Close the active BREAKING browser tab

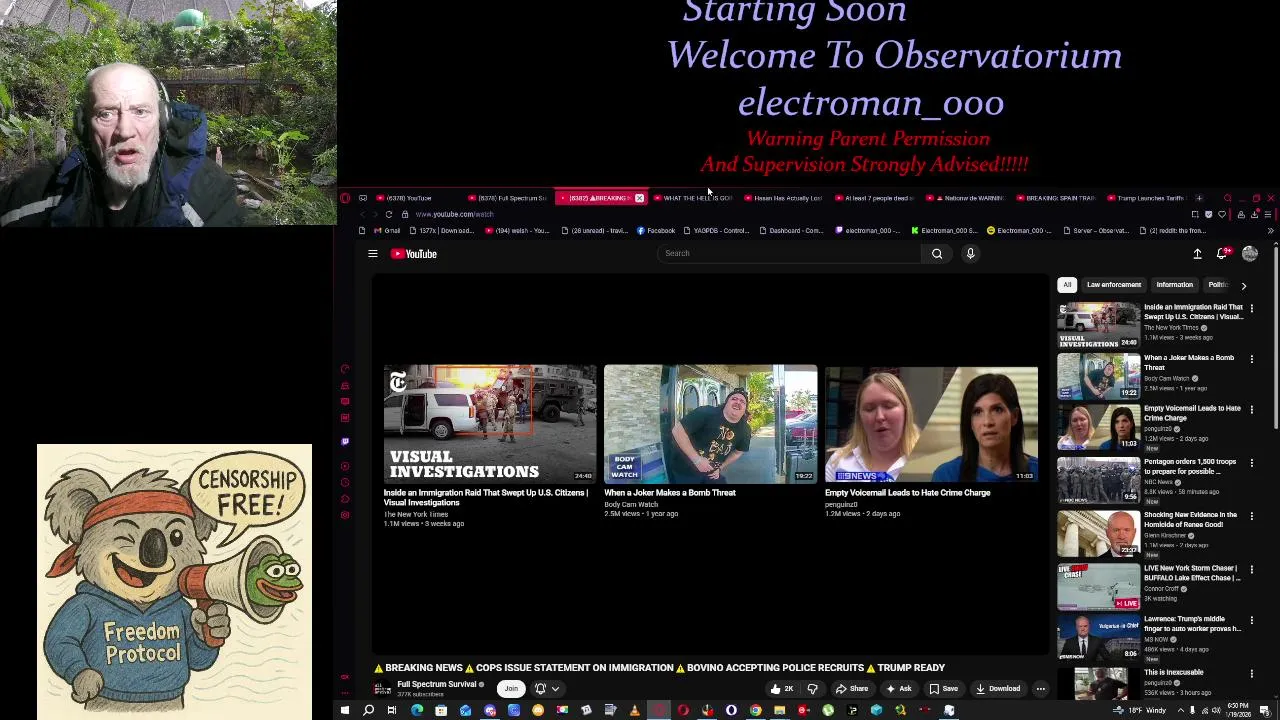click(639, 198)
